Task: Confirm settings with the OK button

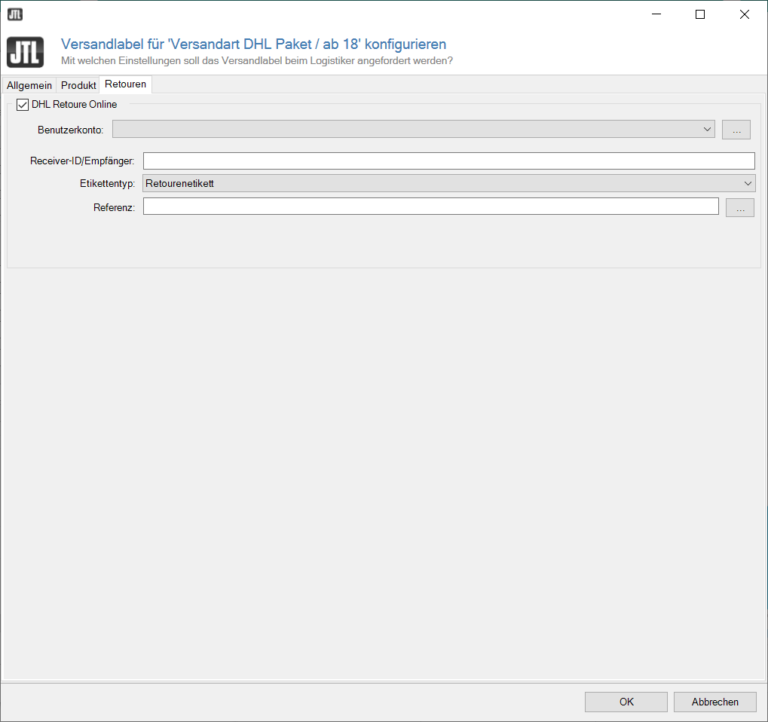Action: coord(626,702)
